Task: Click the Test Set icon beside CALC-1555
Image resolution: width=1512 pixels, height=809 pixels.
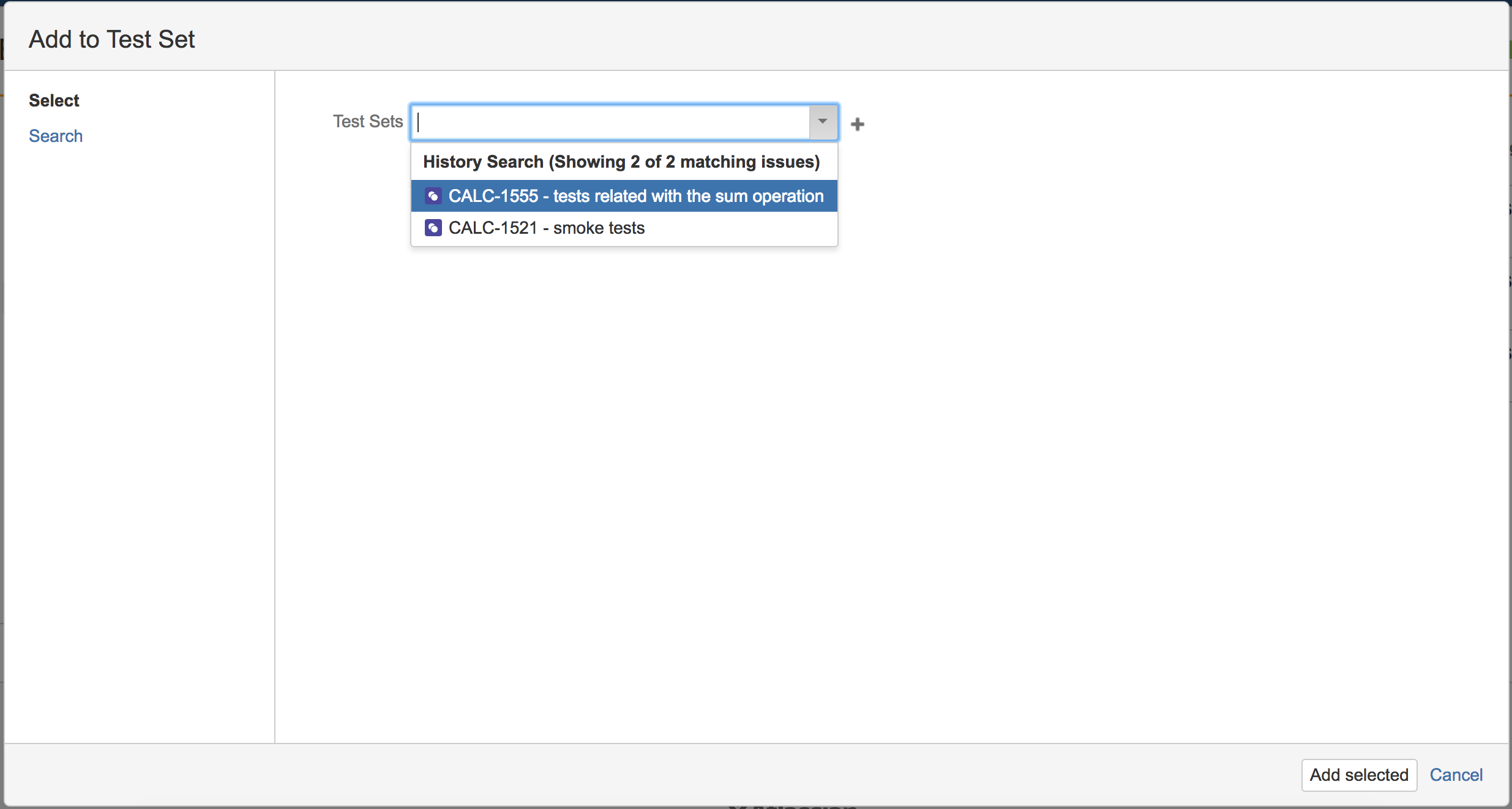Action: (x=433, y=196)
